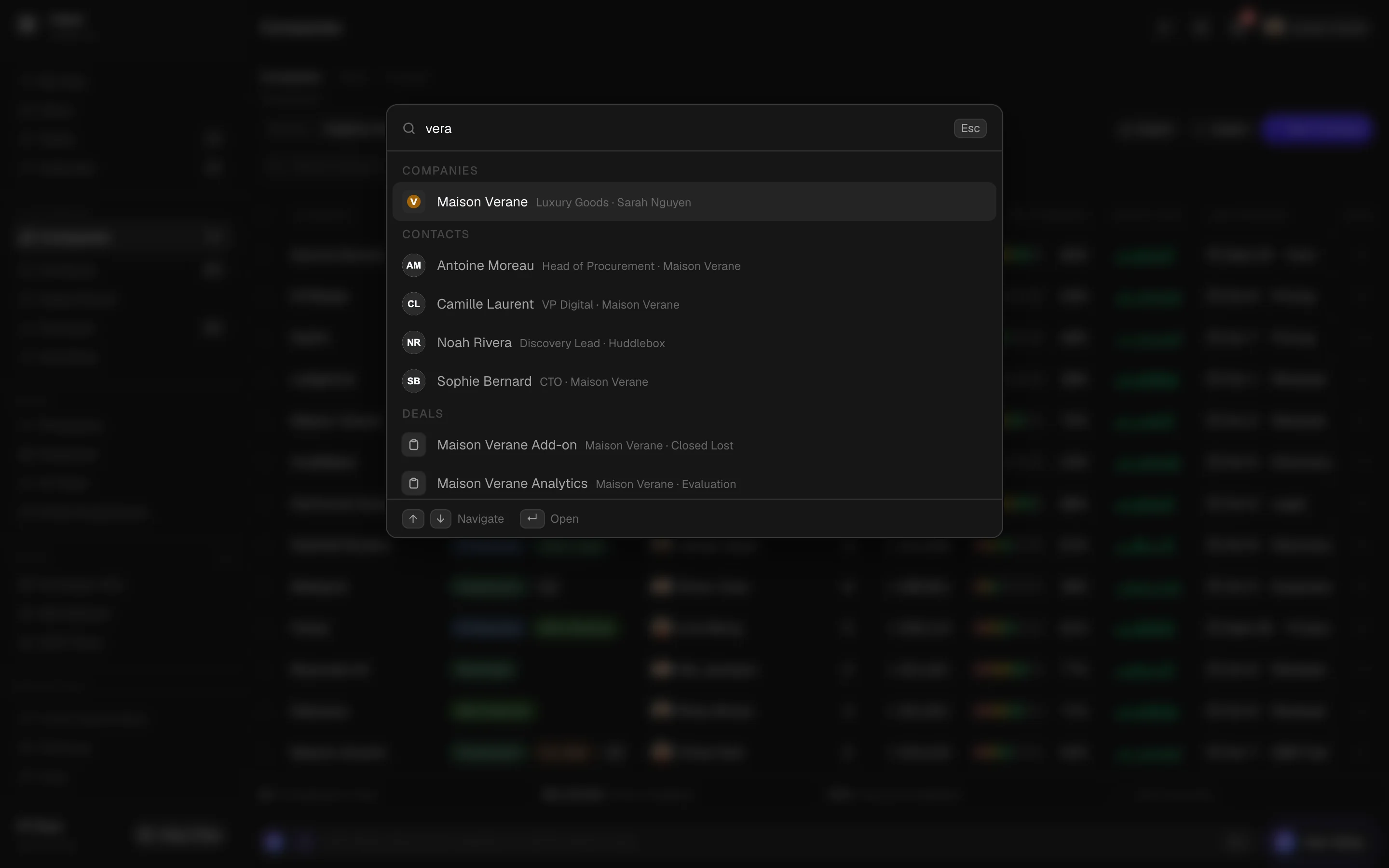Click the Add-on deal clipboard icon
1389x868 pixels.
click(413, 444)
